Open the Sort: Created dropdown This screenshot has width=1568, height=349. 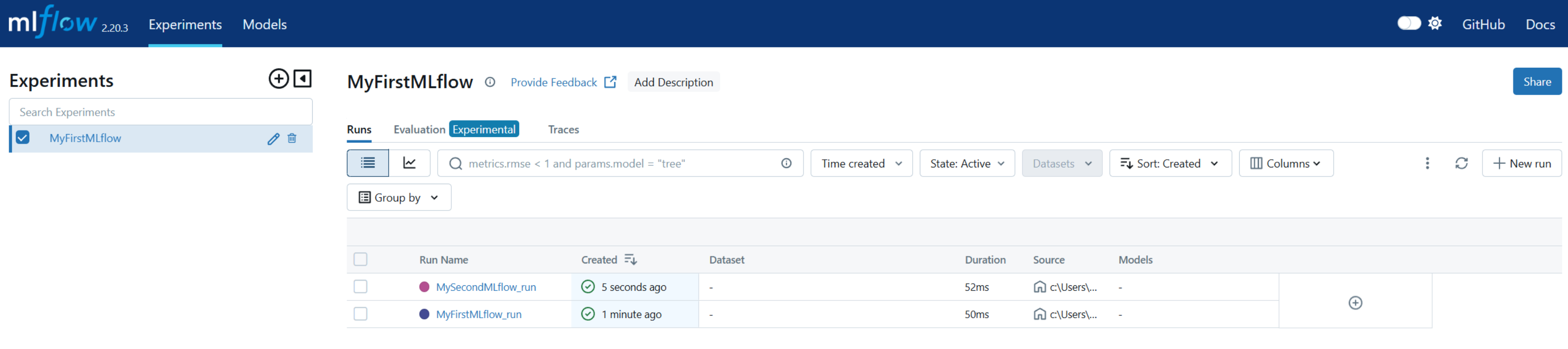1170,163
